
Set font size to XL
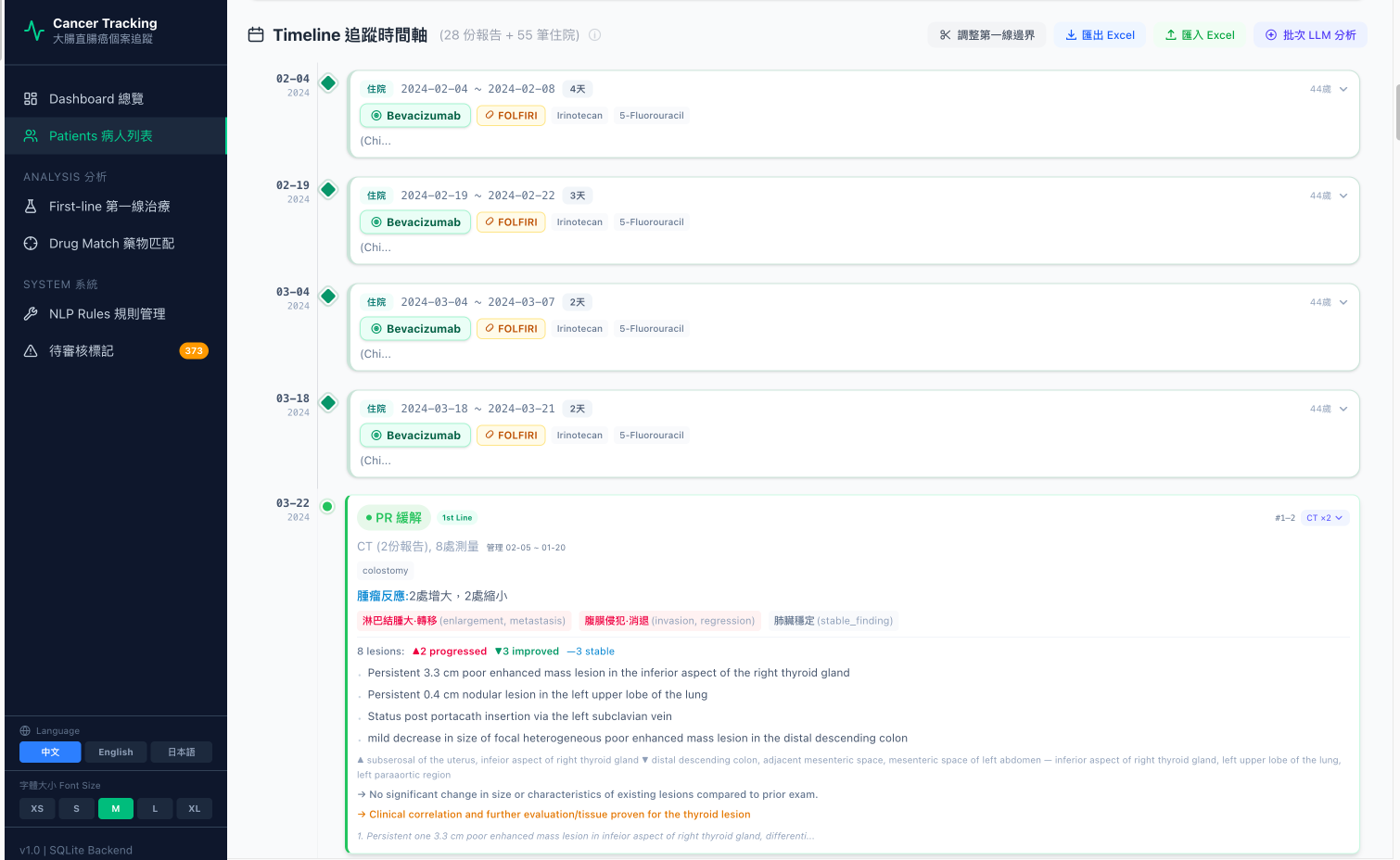tap(195, 809)
